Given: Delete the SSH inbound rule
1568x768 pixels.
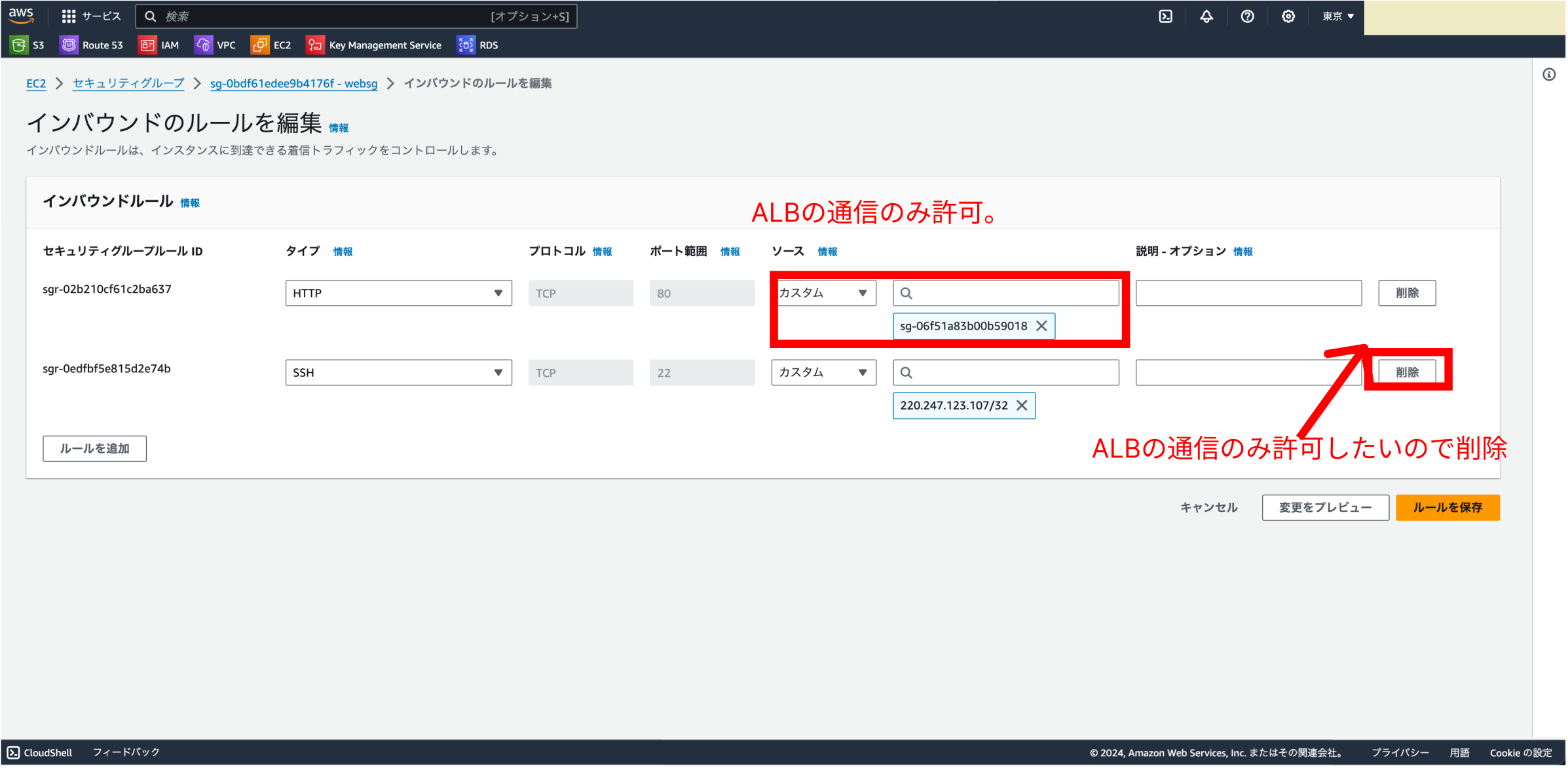Looking at the screenshot, I should (1407, 373).
